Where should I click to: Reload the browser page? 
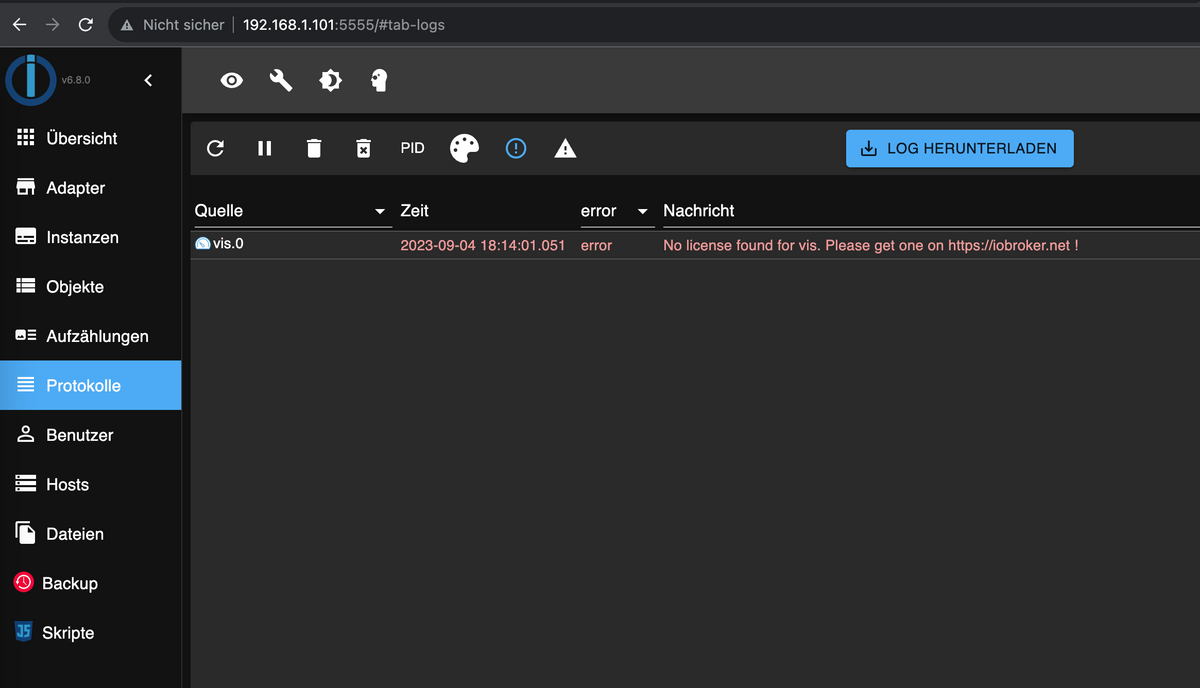tap(86, 24)
